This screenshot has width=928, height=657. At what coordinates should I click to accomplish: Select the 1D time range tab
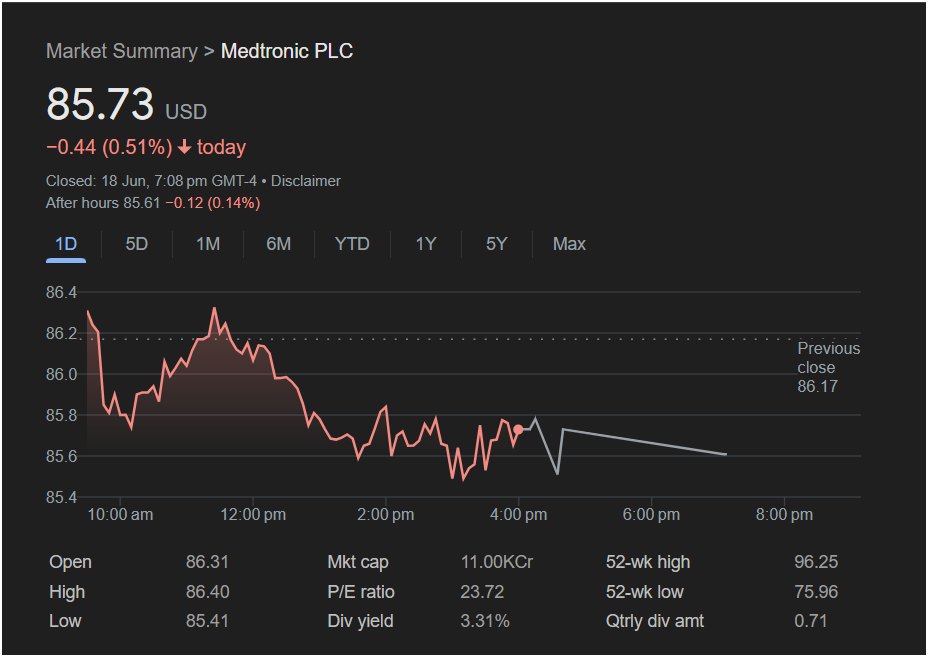pos(66,244)
